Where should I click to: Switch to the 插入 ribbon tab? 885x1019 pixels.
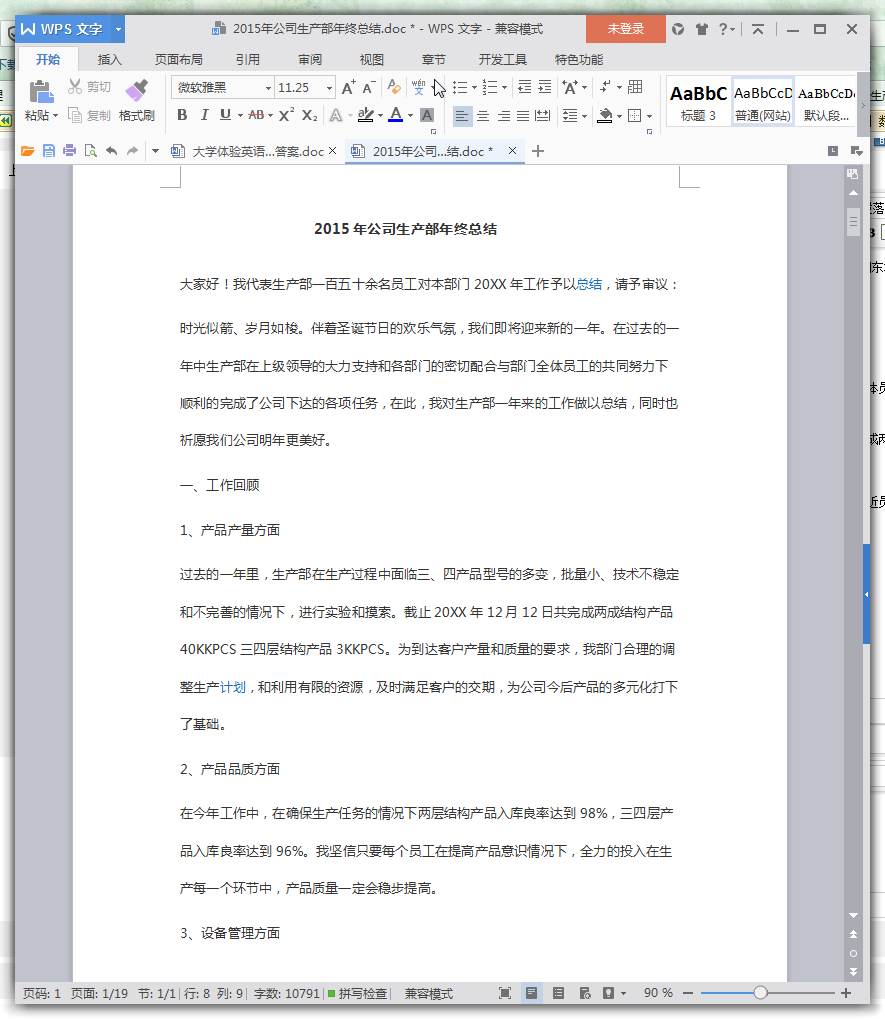pyautogui.click(x=109, y=59)
